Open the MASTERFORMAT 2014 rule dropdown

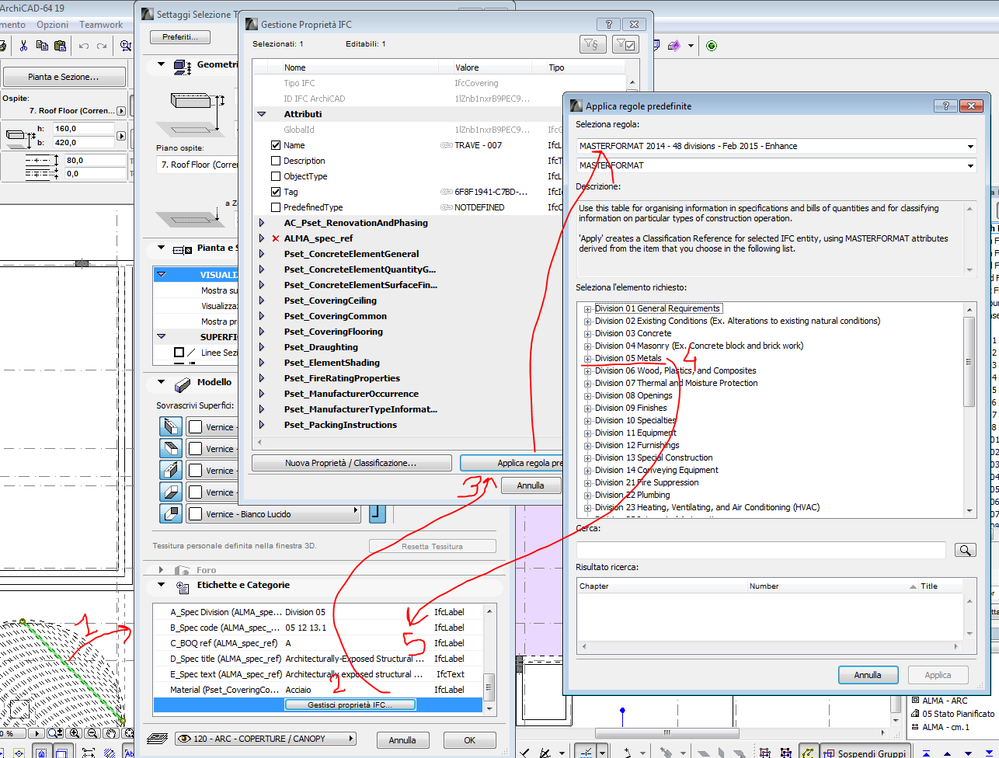pos(776,146)
